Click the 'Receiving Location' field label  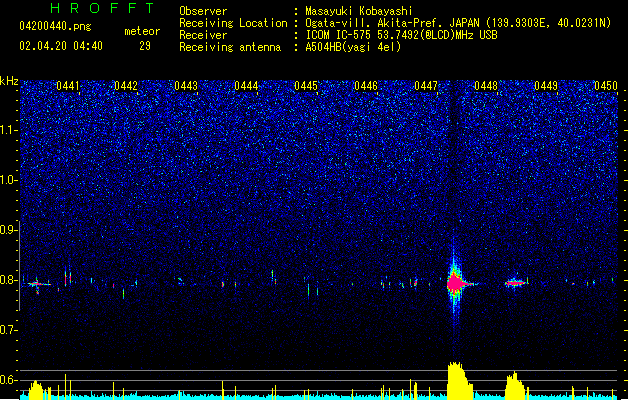(x=233, y=23)
